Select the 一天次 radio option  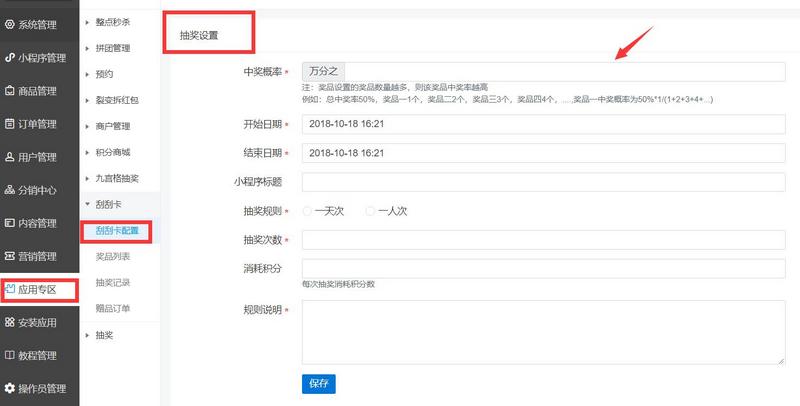pyautogui.click(x=307, y=211)
